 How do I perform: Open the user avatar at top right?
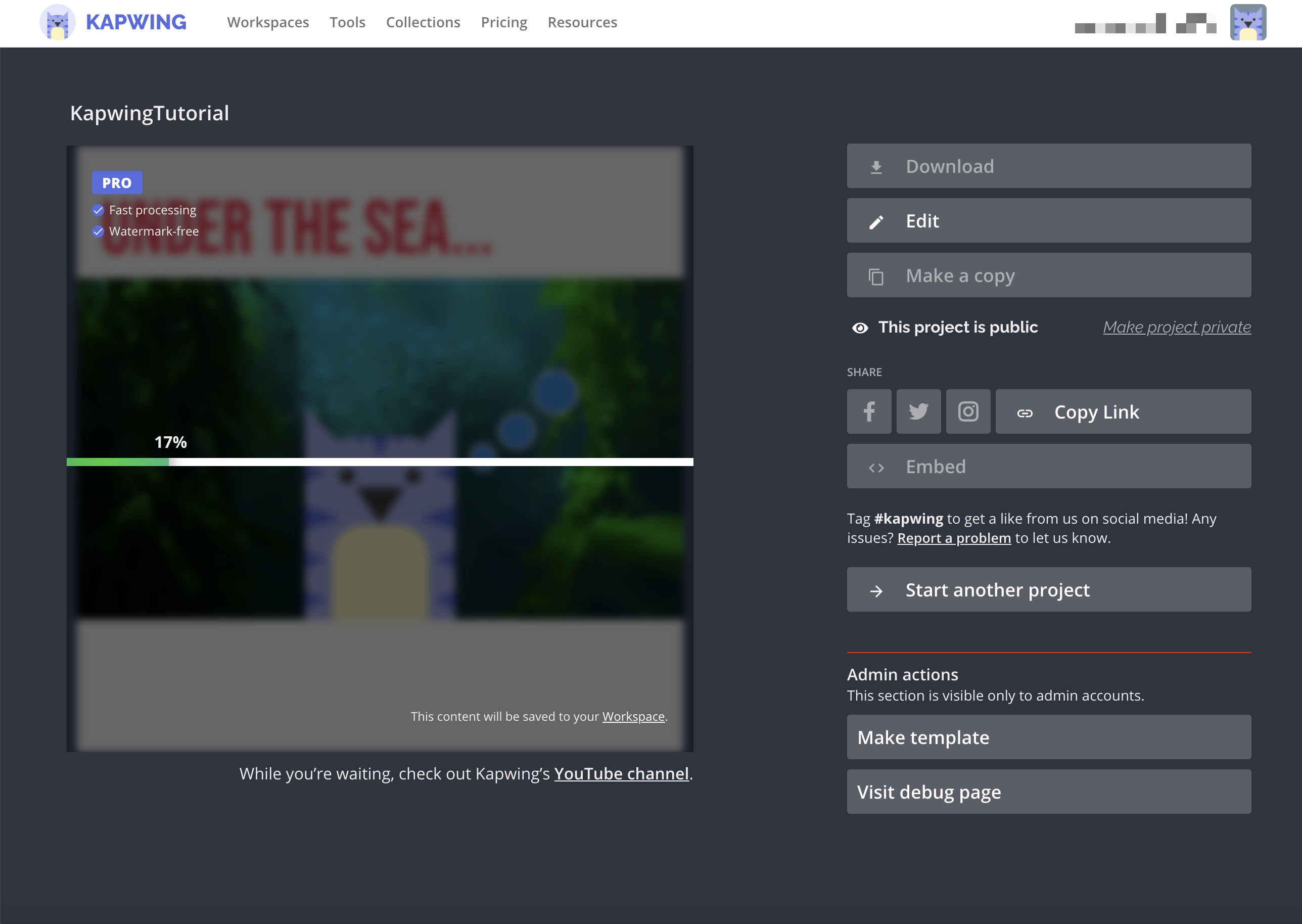point(1247,23)
